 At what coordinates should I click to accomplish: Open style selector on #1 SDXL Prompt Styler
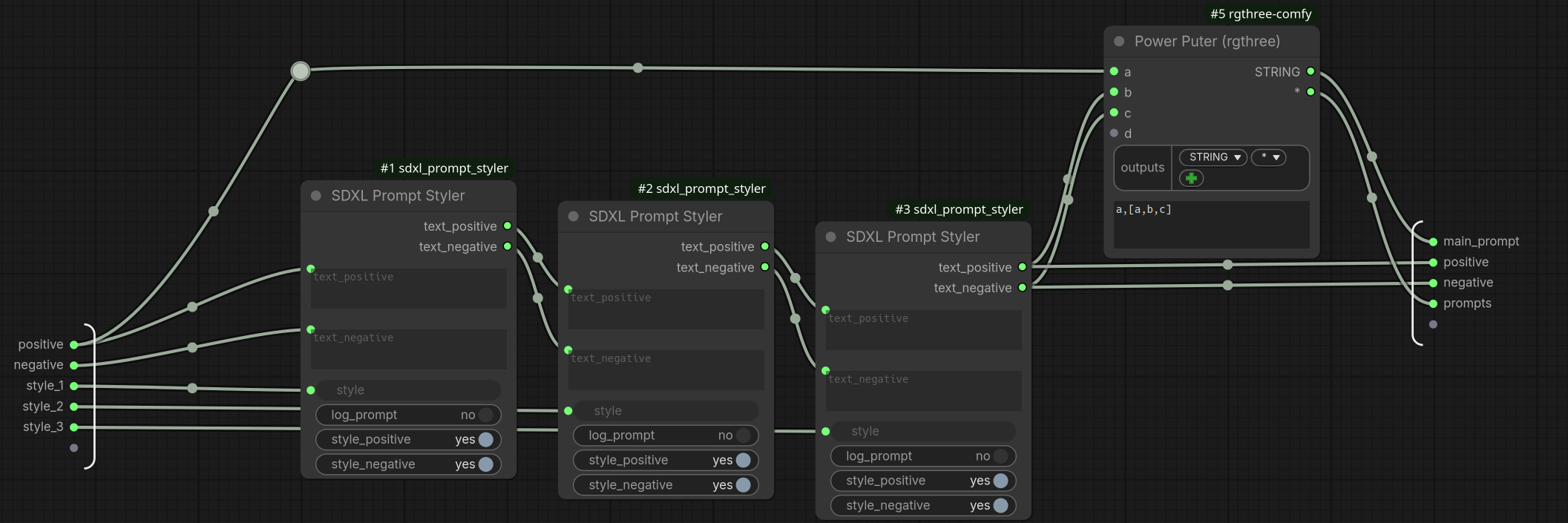[x=408, y=390]
